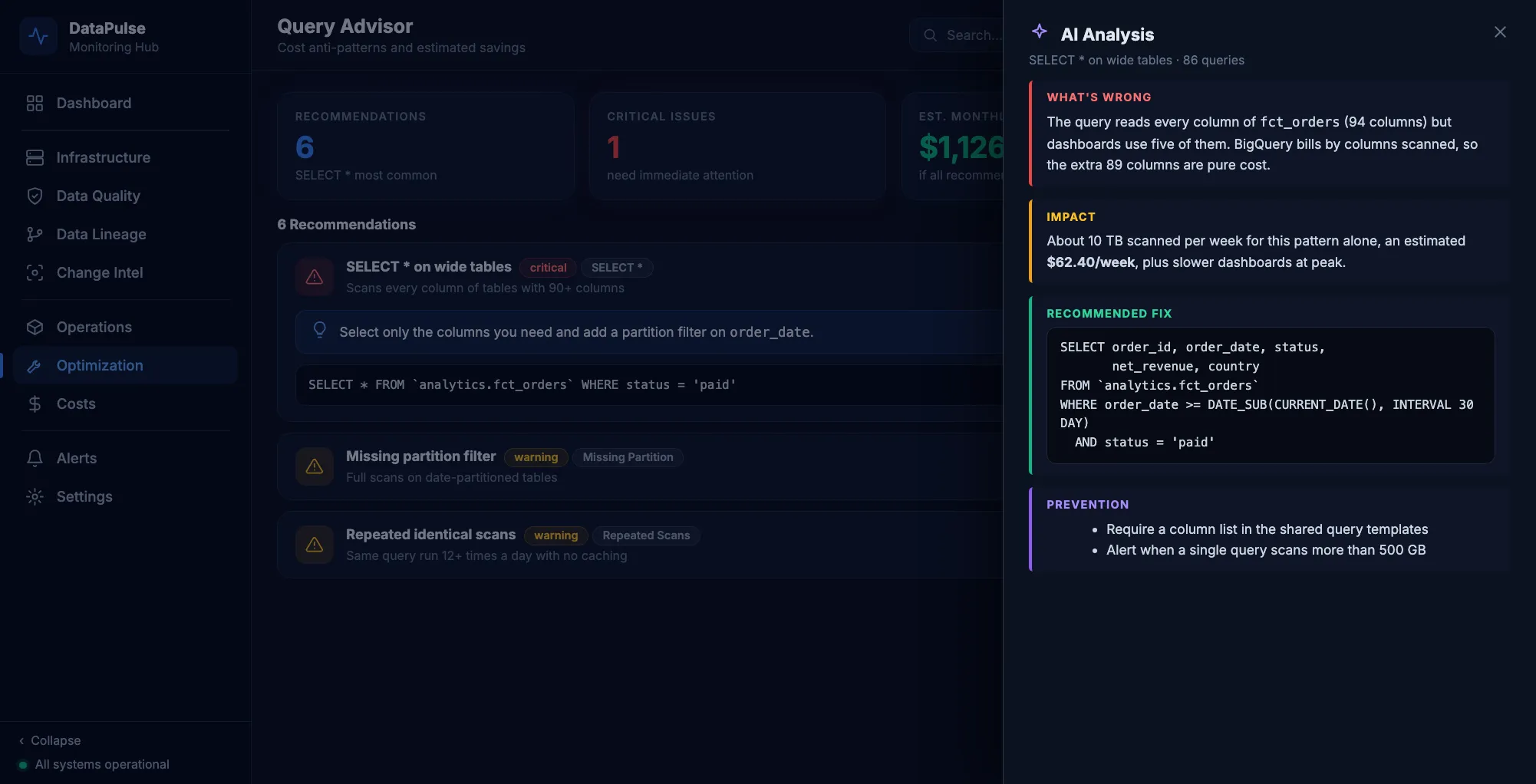Click the critical severity badge

[548, 267]
